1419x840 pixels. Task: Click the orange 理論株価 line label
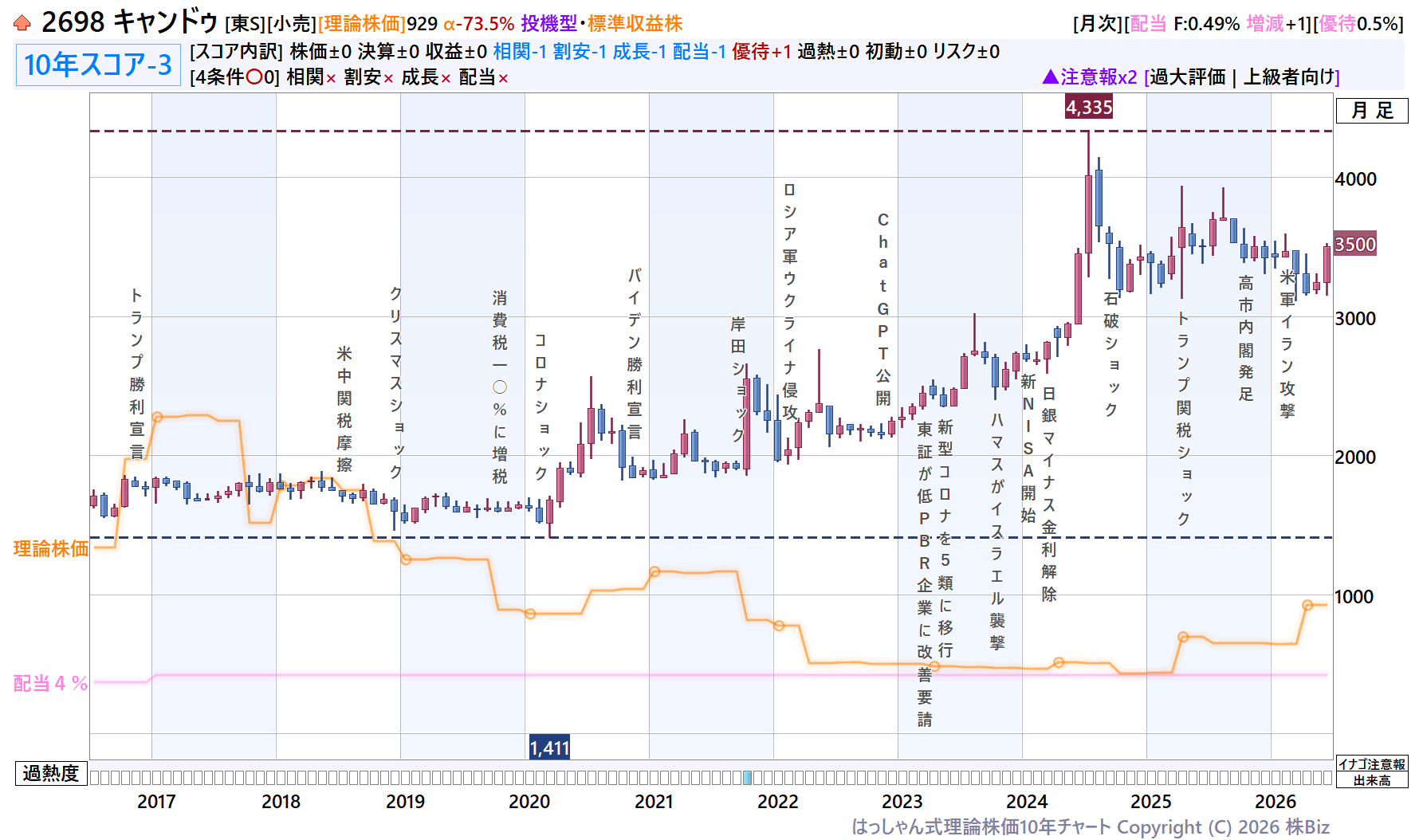51,548
